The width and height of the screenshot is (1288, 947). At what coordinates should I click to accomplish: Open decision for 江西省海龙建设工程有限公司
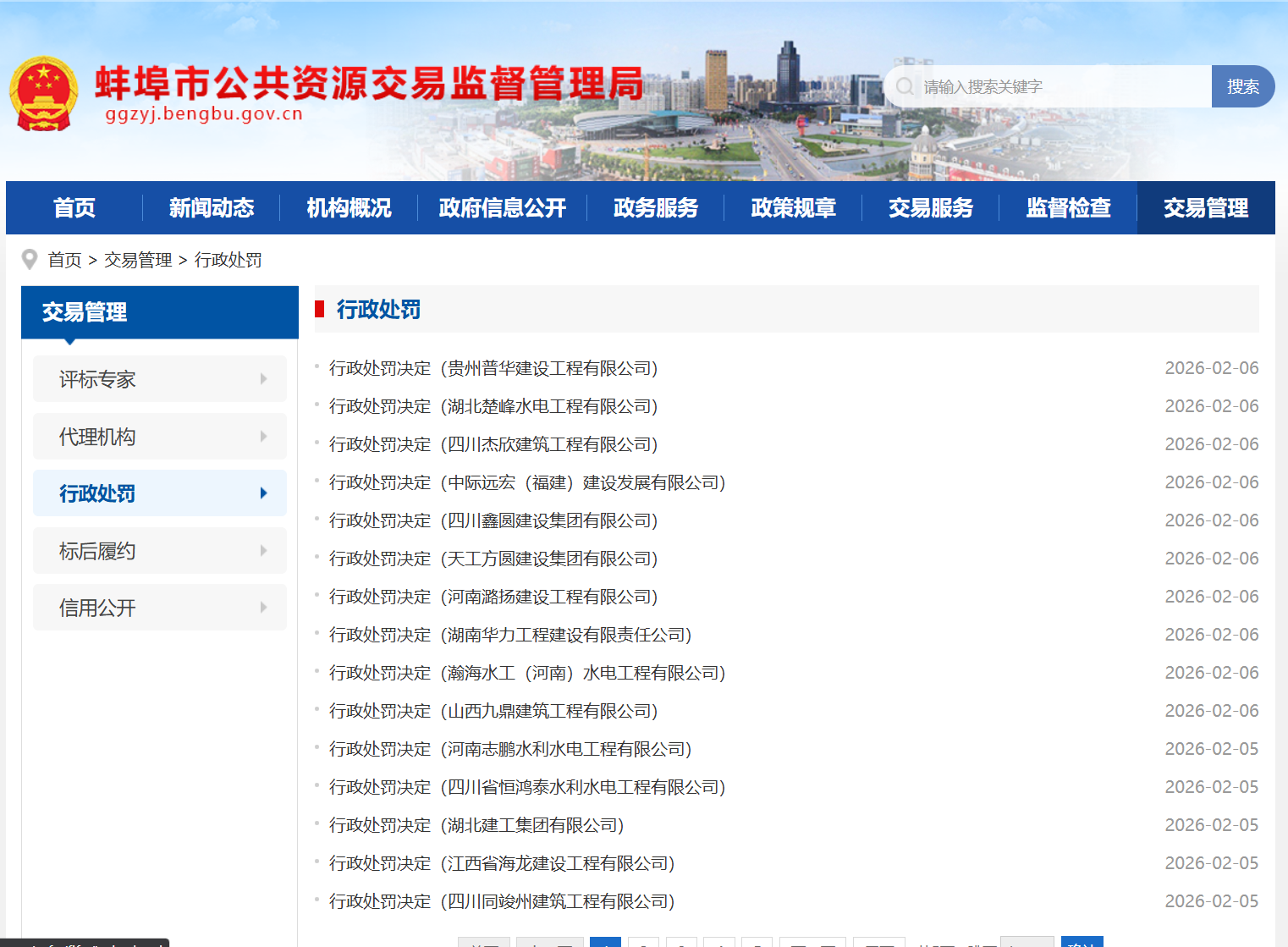click(x=502, y=863)
